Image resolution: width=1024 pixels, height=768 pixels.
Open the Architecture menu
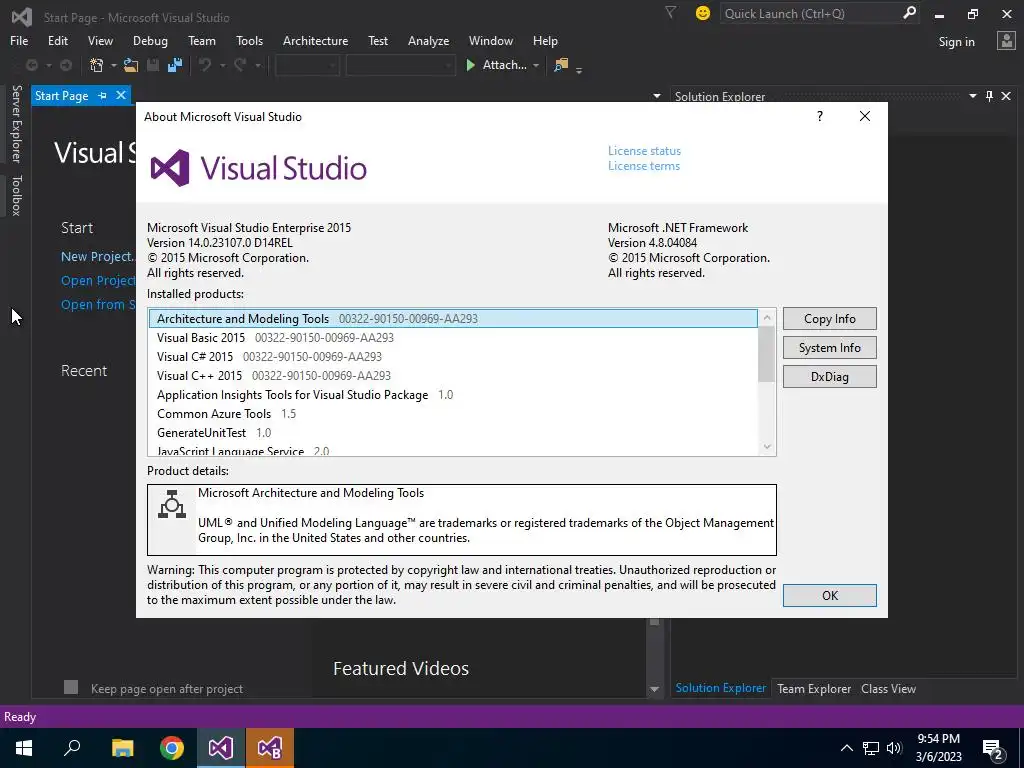[x=315, y=40]
